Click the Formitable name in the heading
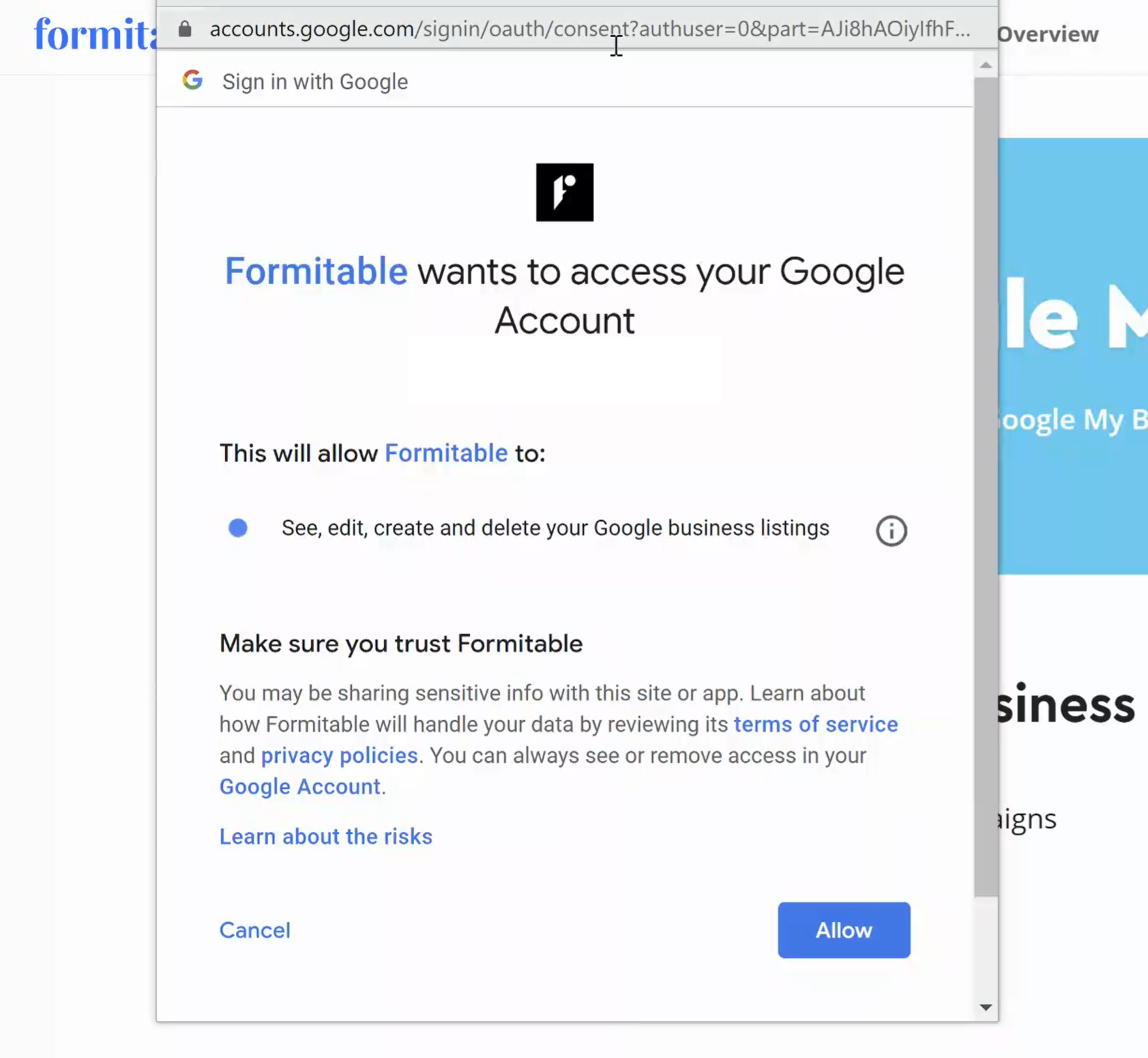This screenshot has height=1058, width=1148. [316, 271]
